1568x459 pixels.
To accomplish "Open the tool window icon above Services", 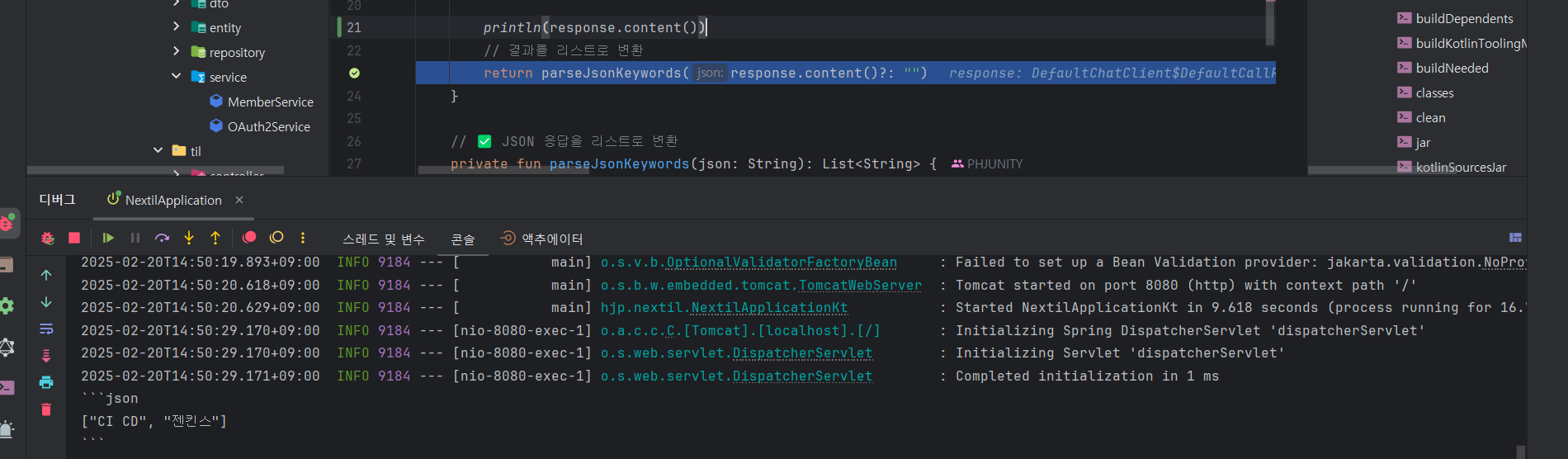I will point(7,265).
